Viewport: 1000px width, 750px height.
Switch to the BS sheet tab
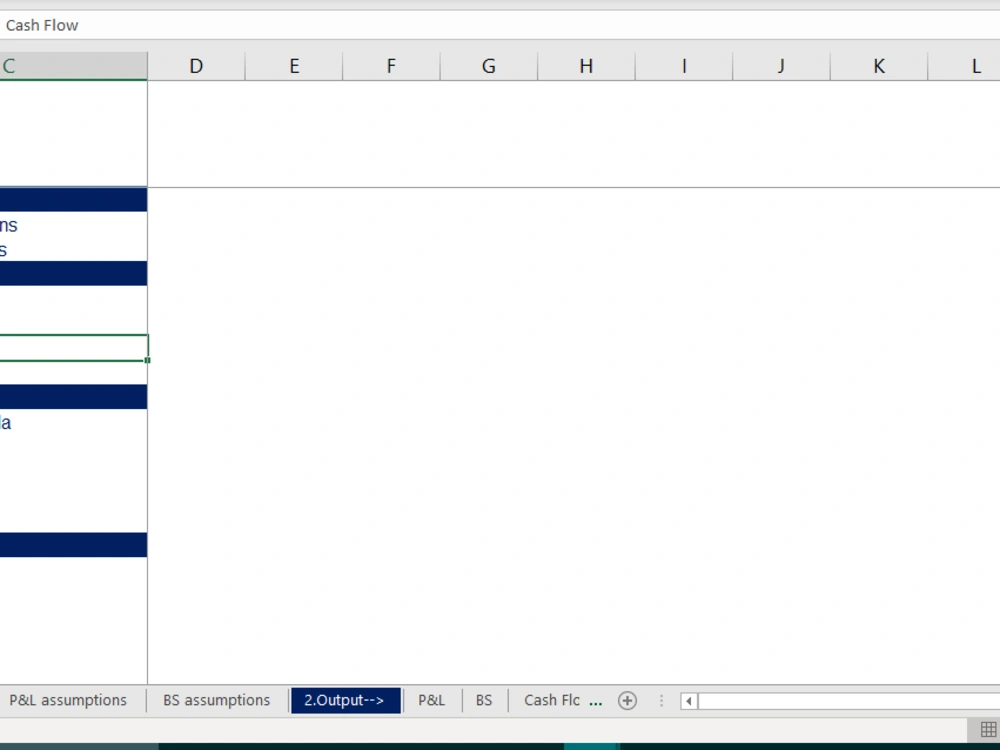[x=484, y=700]
